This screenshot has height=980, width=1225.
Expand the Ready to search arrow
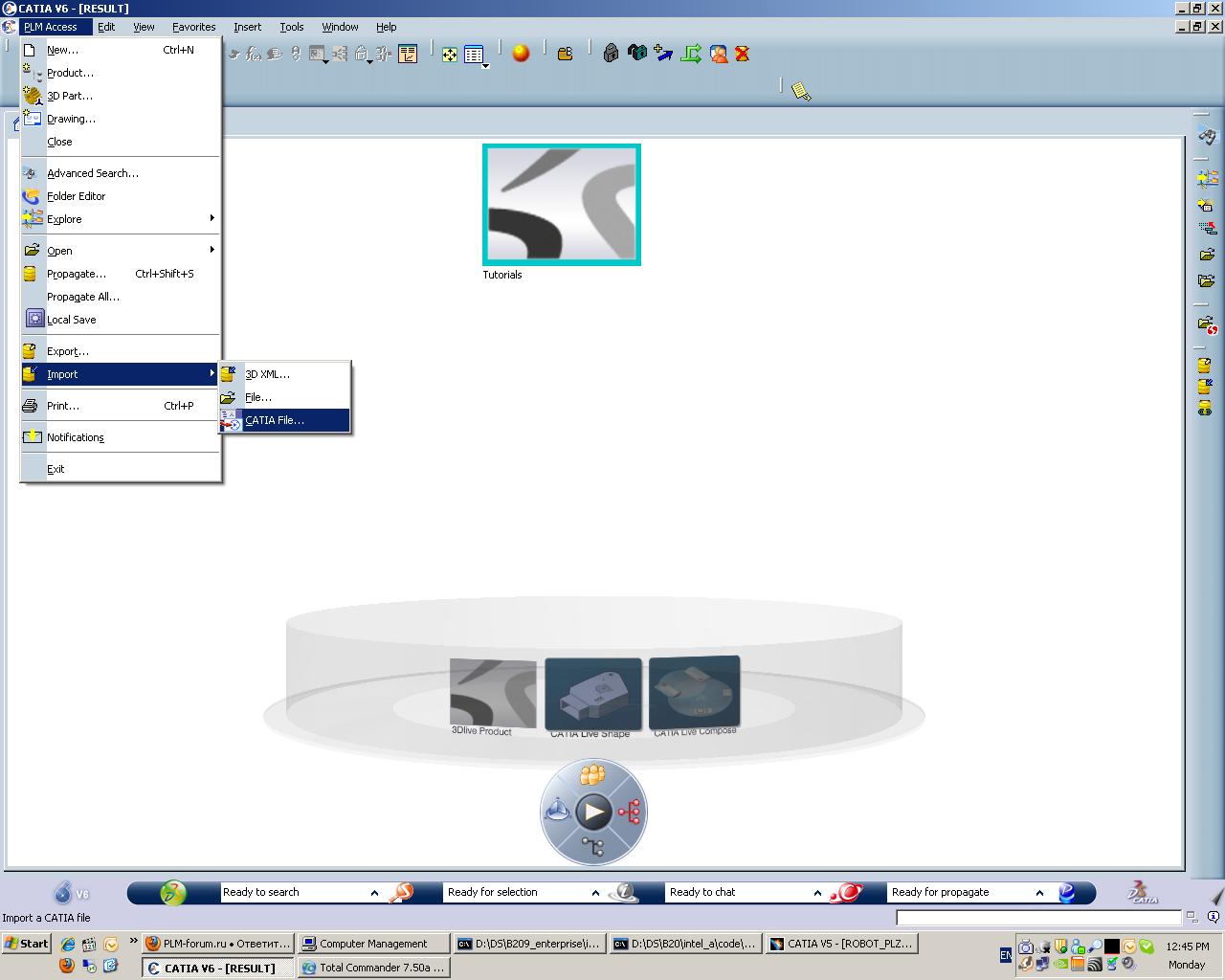point(374,893)
